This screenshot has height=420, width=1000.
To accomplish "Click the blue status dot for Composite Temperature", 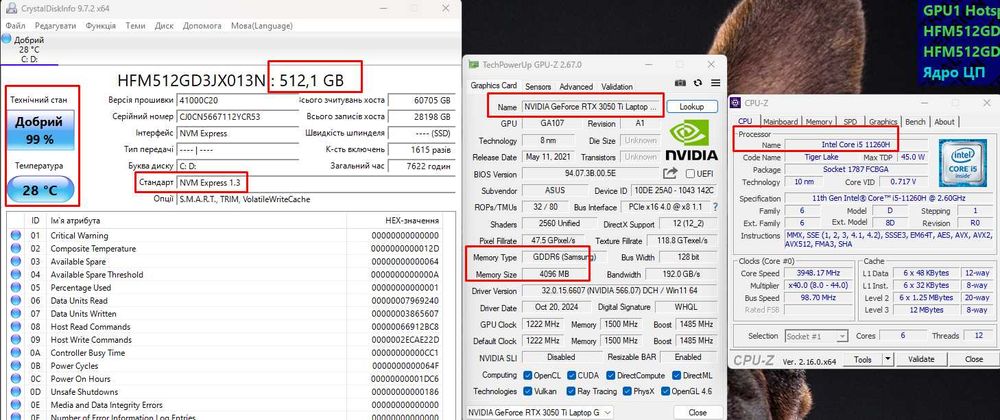I will coord(16,249).
